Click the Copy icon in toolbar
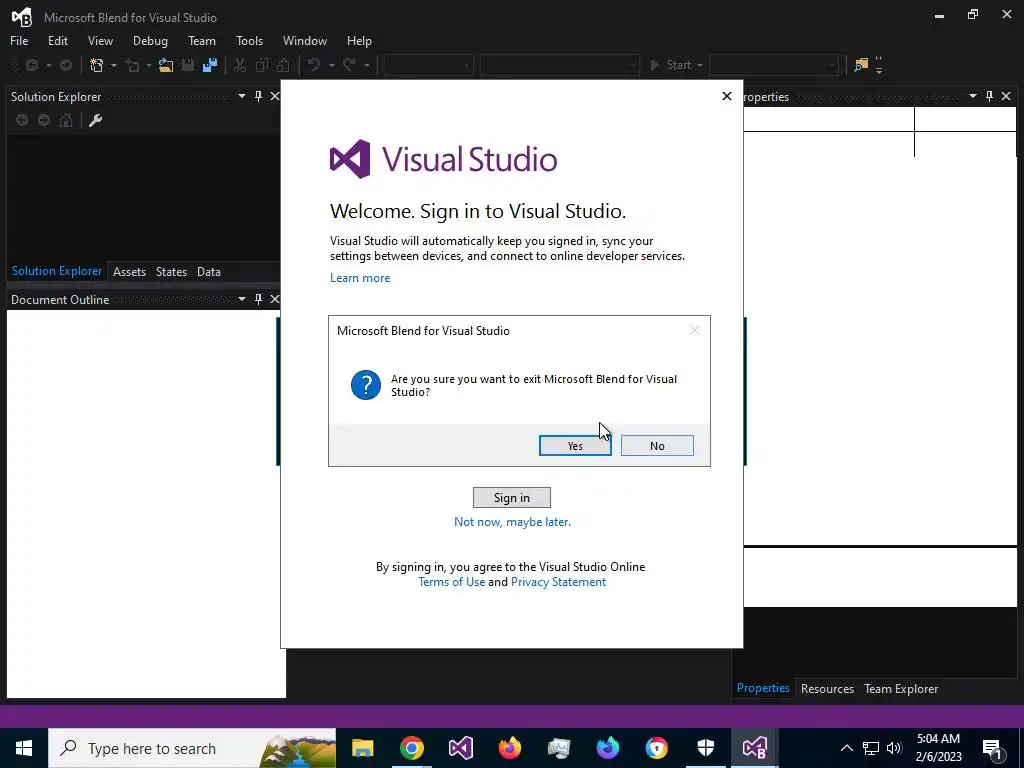The image size is (1024, 768). pos(262,65)
